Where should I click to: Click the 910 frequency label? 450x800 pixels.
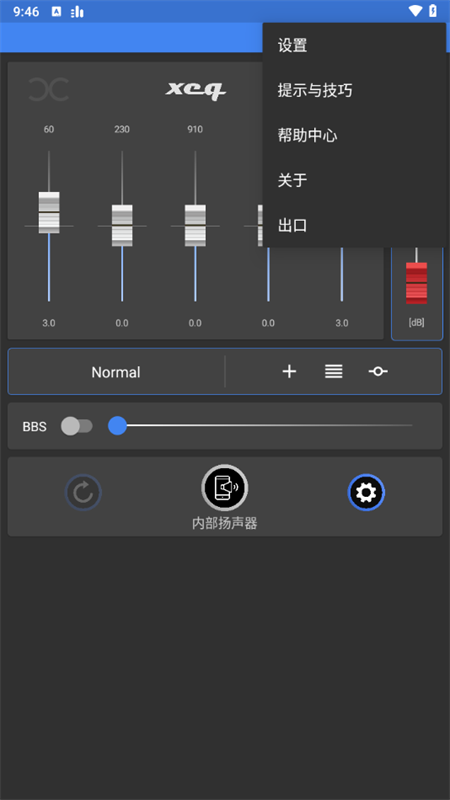point(195,130)
